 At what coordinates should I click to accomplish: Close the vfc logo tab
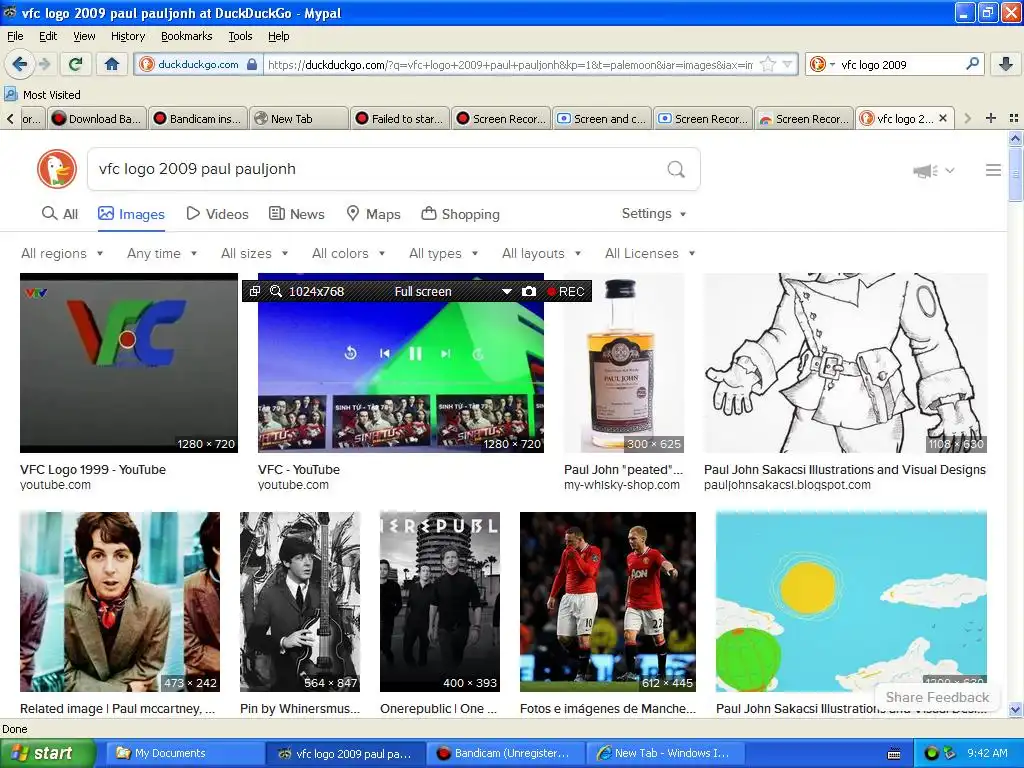point(942,118)
